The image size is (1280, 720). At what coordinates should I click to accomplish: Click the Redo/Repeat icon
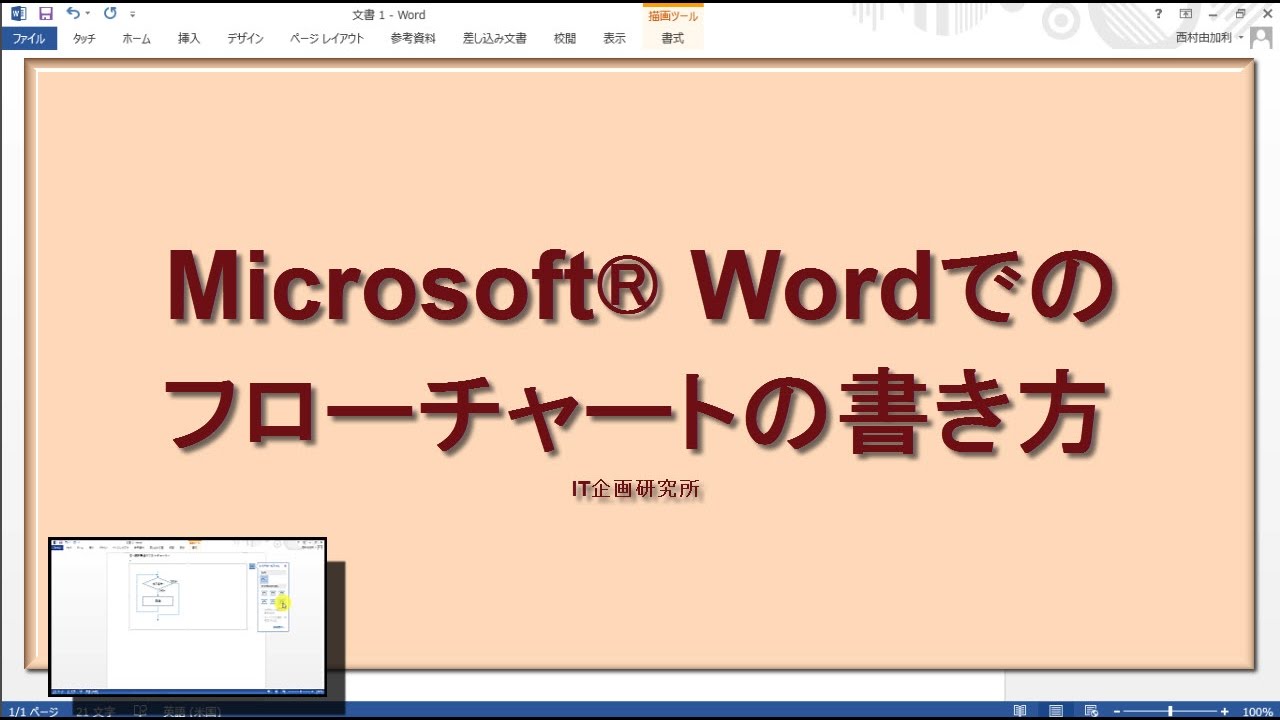(110, 14)
